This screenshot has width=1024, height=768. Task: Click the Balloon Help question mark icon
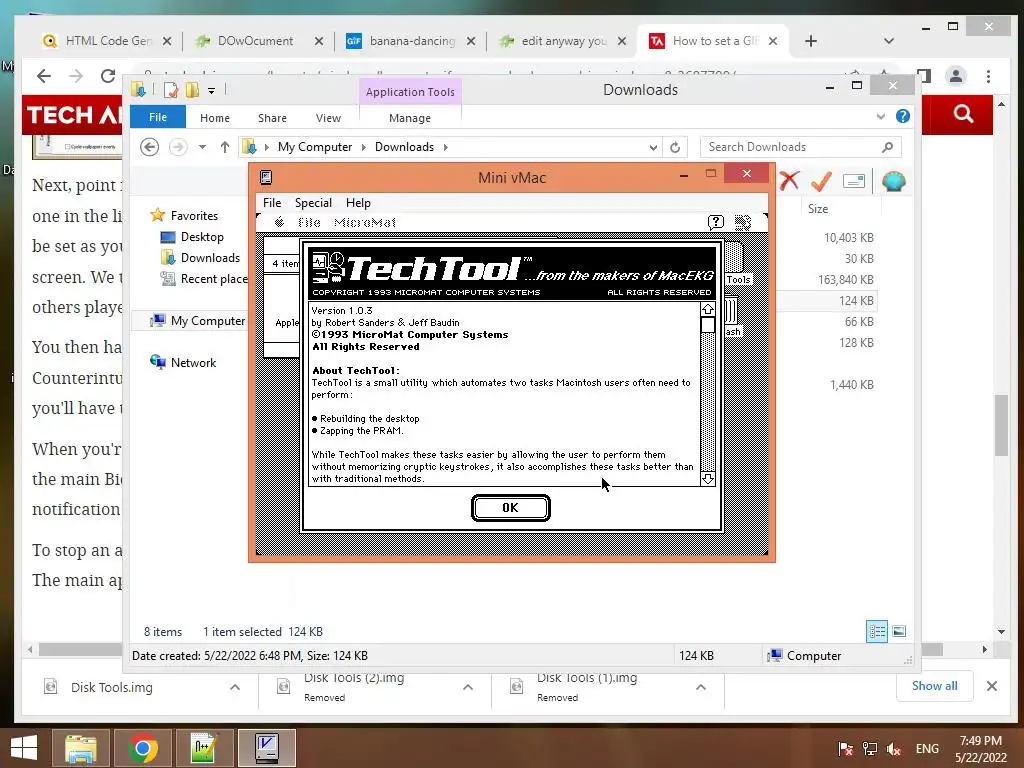(716, 222)
